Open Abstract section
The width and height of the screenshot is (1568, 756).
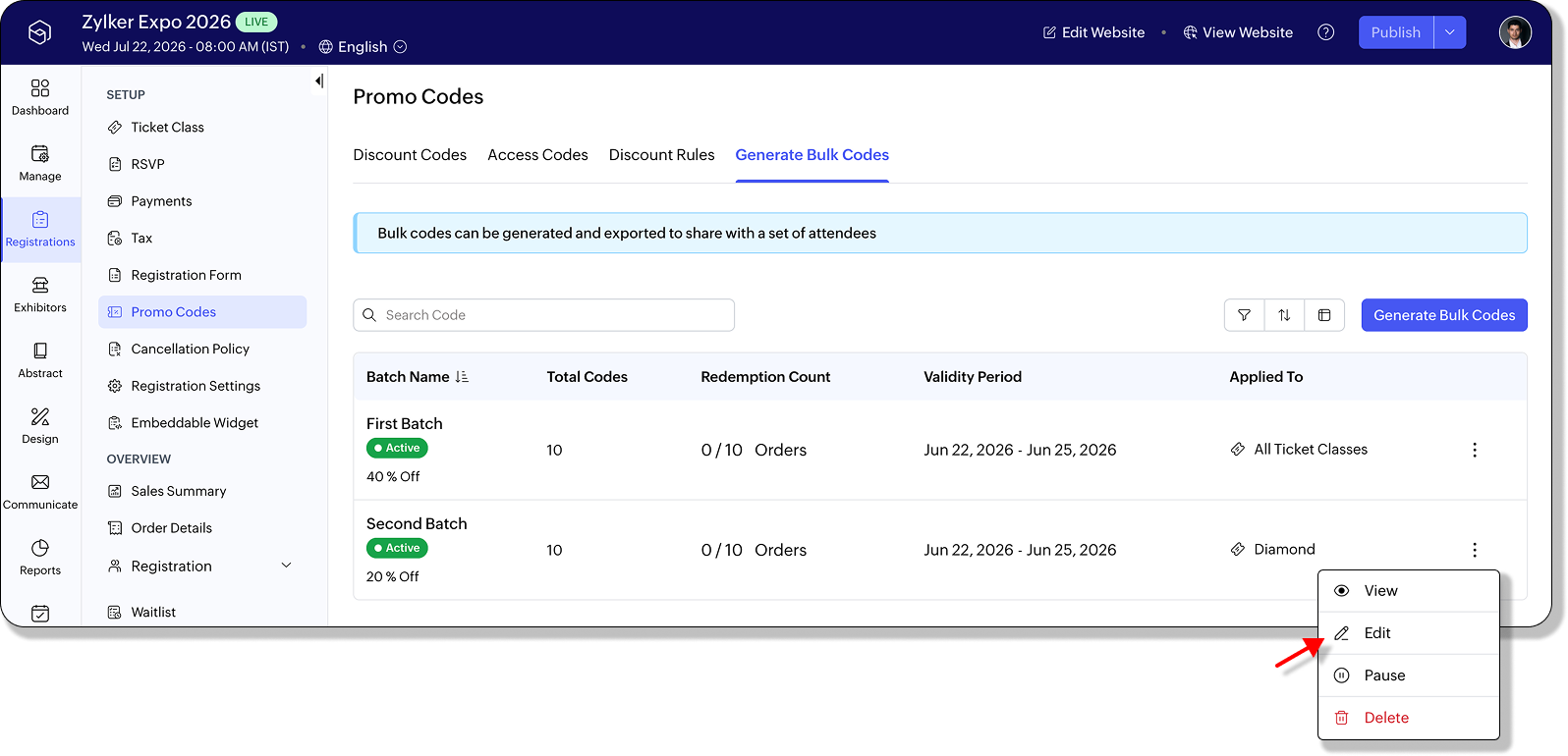point(40,361)
